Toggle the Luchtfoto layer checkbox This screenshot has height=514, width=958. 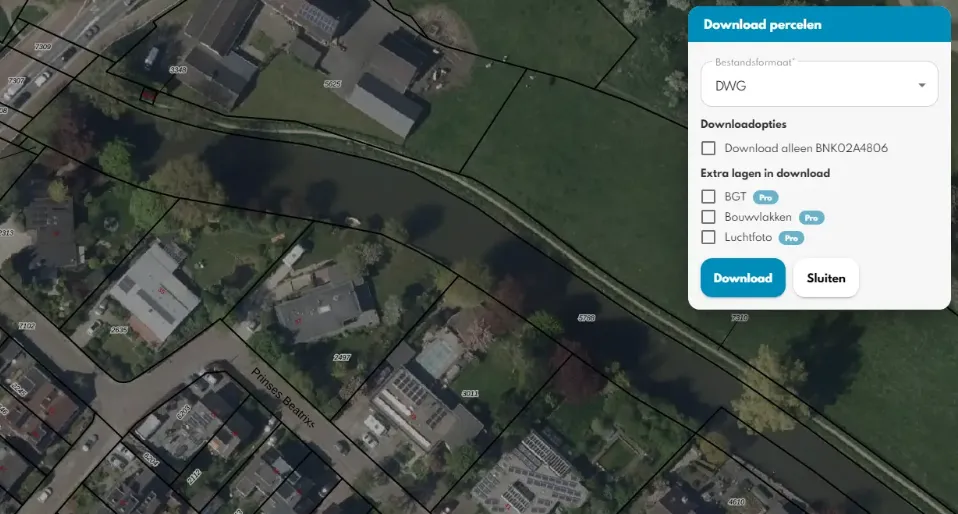709,238
